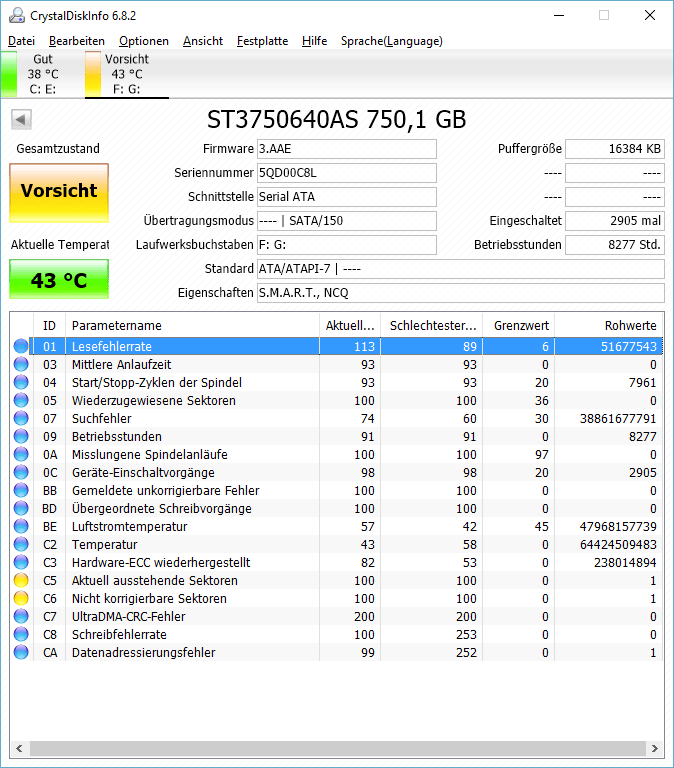Select the Vorsicht 43 °C F: G: disk
Screen dimensions: 674x768
(127, 74)
